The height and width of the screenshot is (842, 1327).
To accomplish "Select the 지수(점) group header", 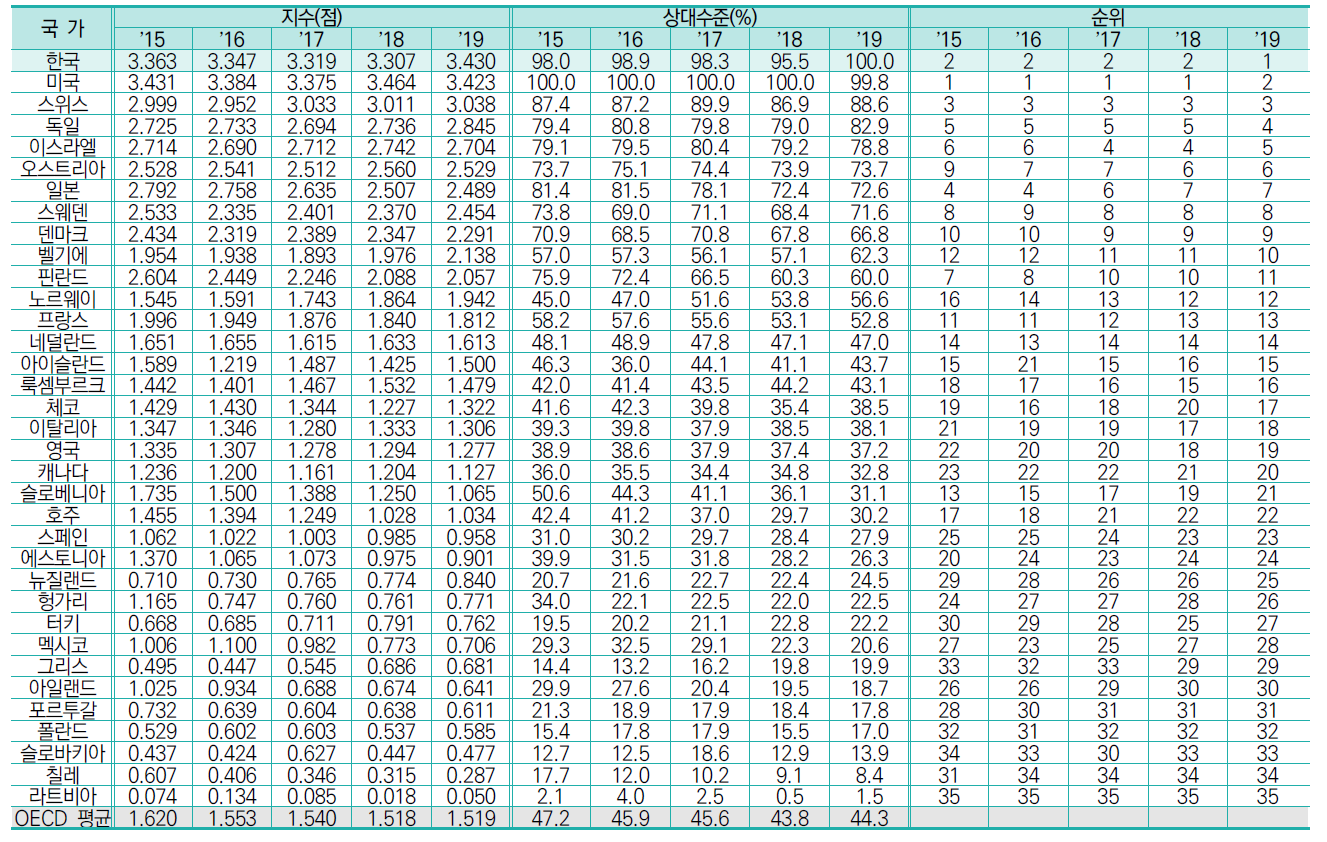I will coord(311,16).
